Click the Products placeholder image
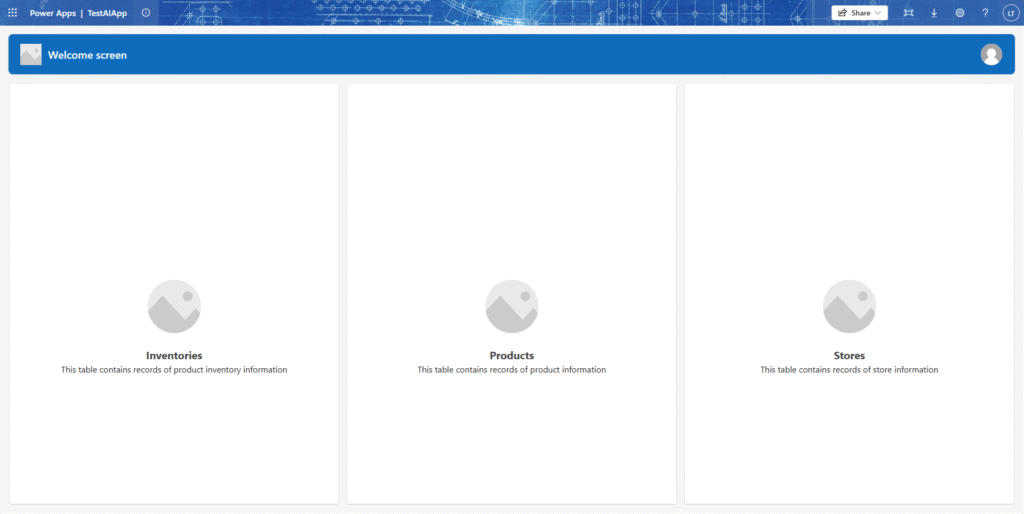 pos(511,306)
